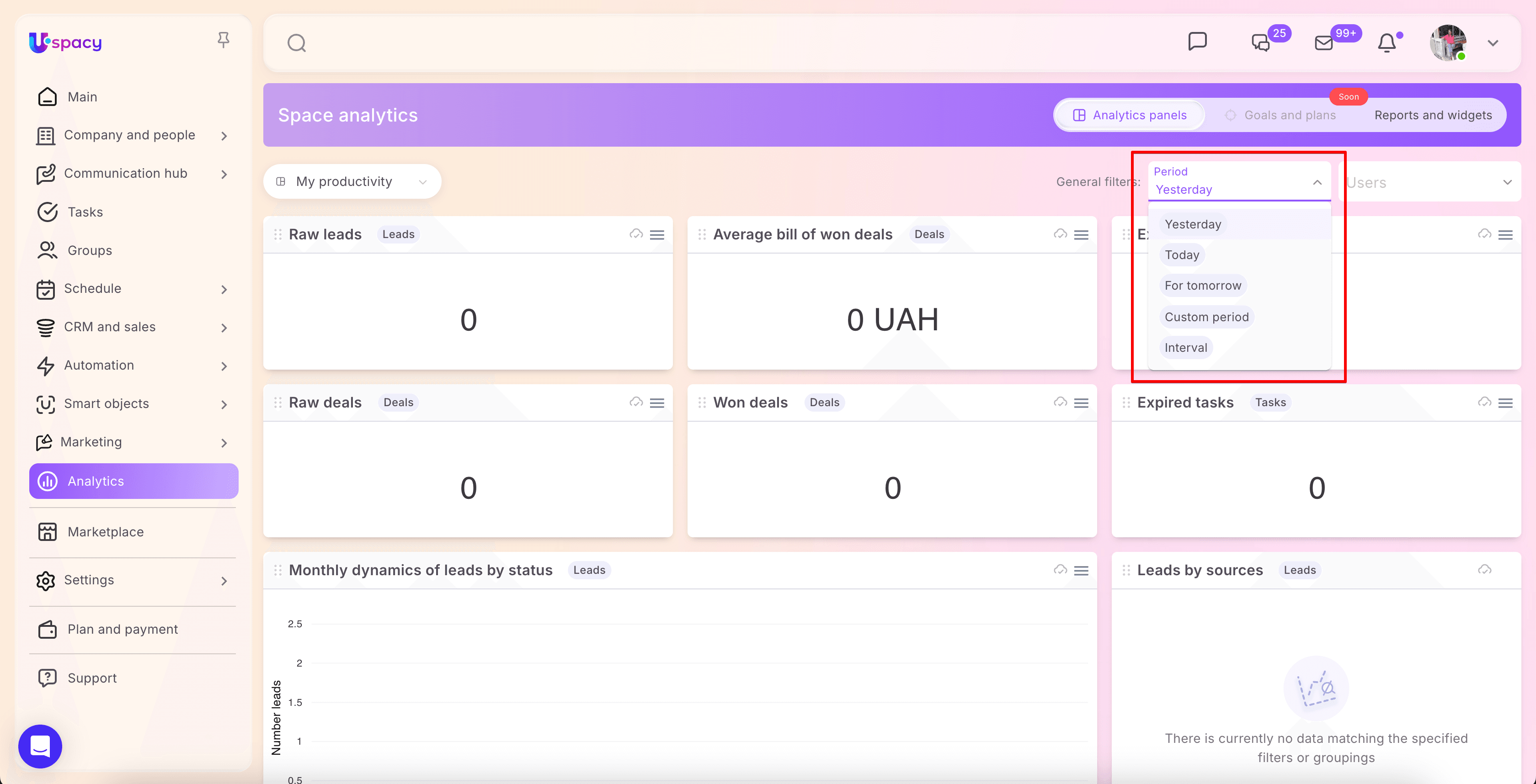Open the Raw deals widget menu
1536x784 pixels.
[x=657, y=403]
